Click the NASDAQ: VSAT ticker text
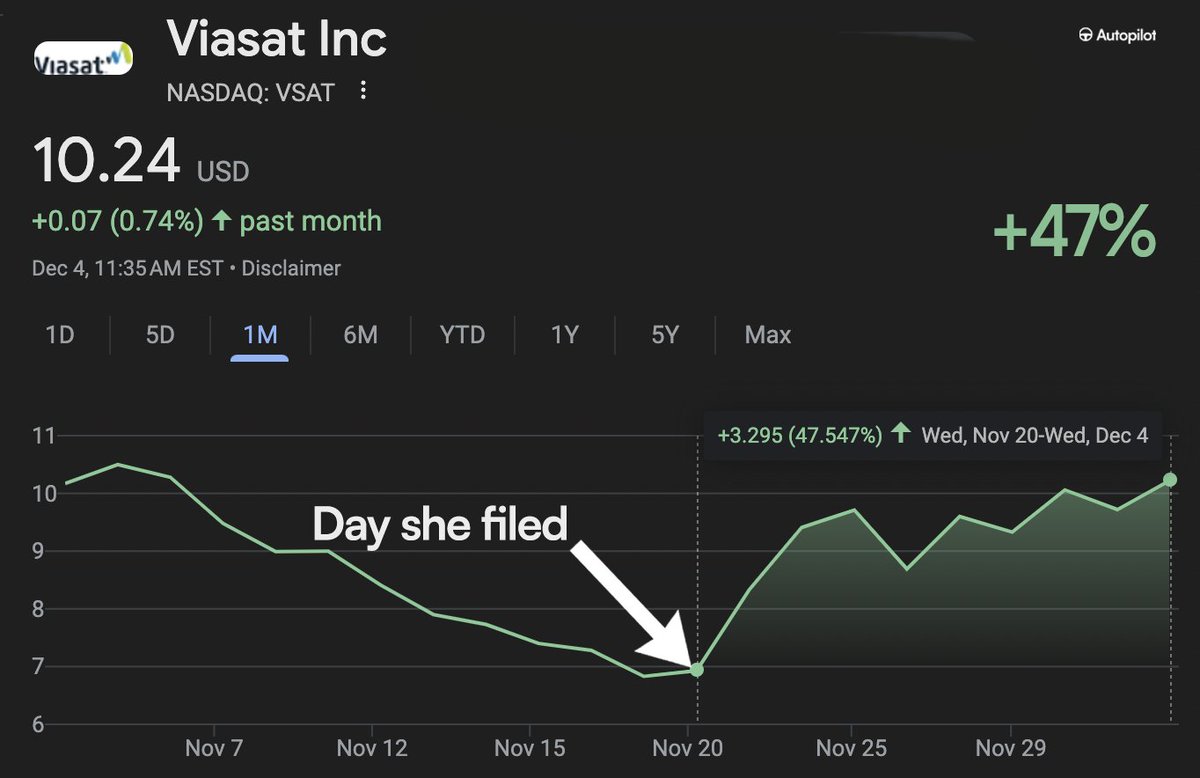This screenshot has width=1200, height=778. [251, 93]
